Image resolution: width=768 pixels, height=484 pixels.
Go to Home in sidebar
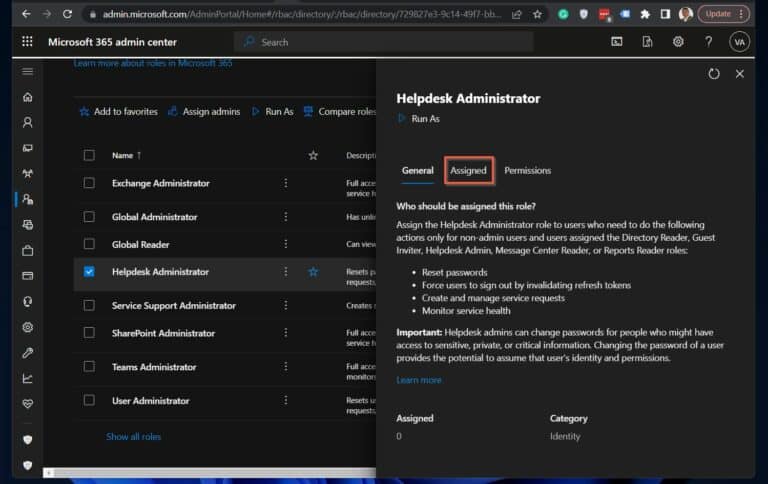pos(28,97)
